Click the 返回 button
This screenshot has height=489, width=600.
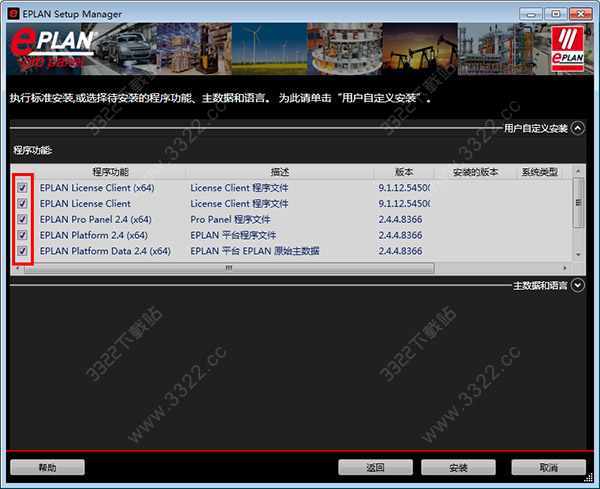point(375,467)
